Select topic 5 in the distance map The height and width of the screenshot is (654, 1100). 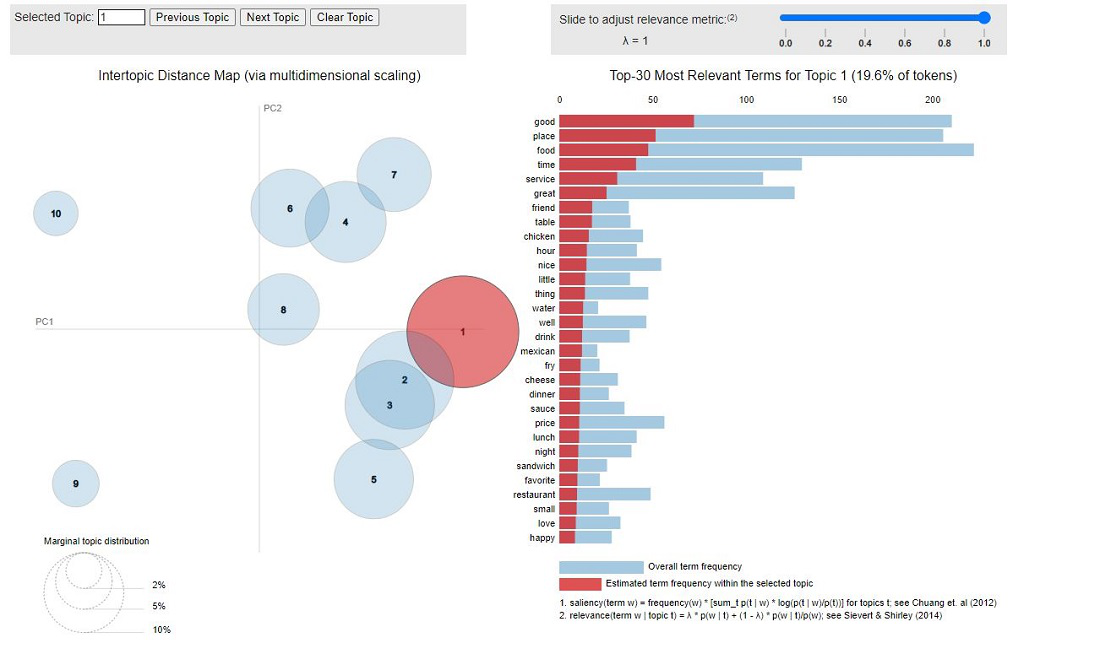[374, 479]
